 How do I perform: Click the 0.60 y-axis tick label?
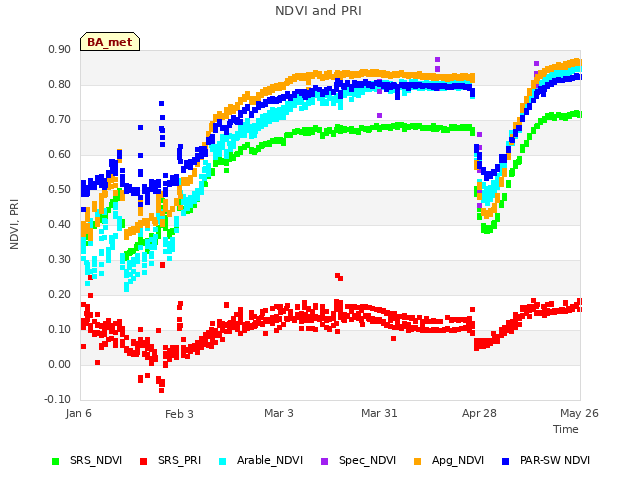coord(60,155)
